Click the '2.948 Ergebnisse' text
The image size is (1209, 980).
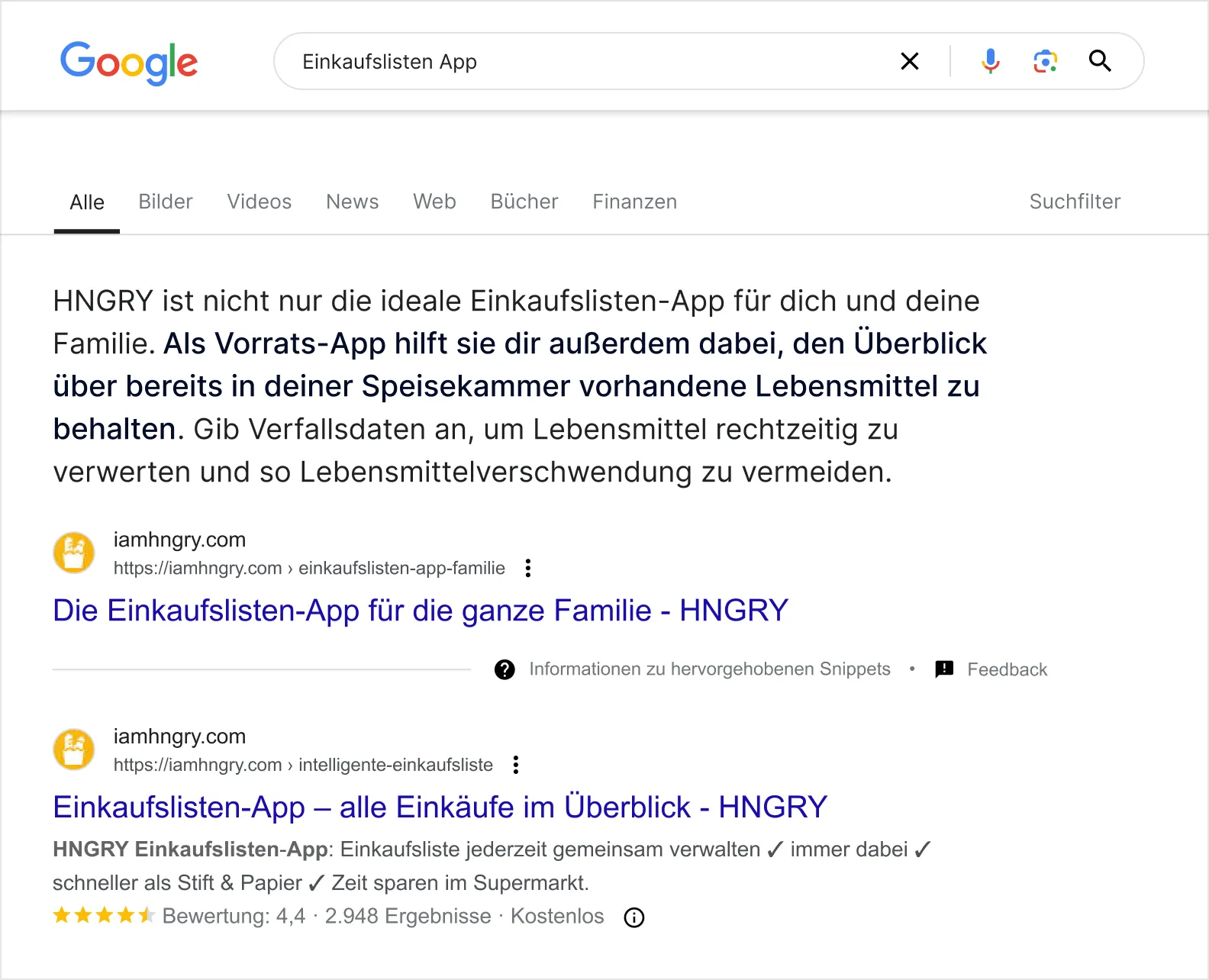coord(408,916)
